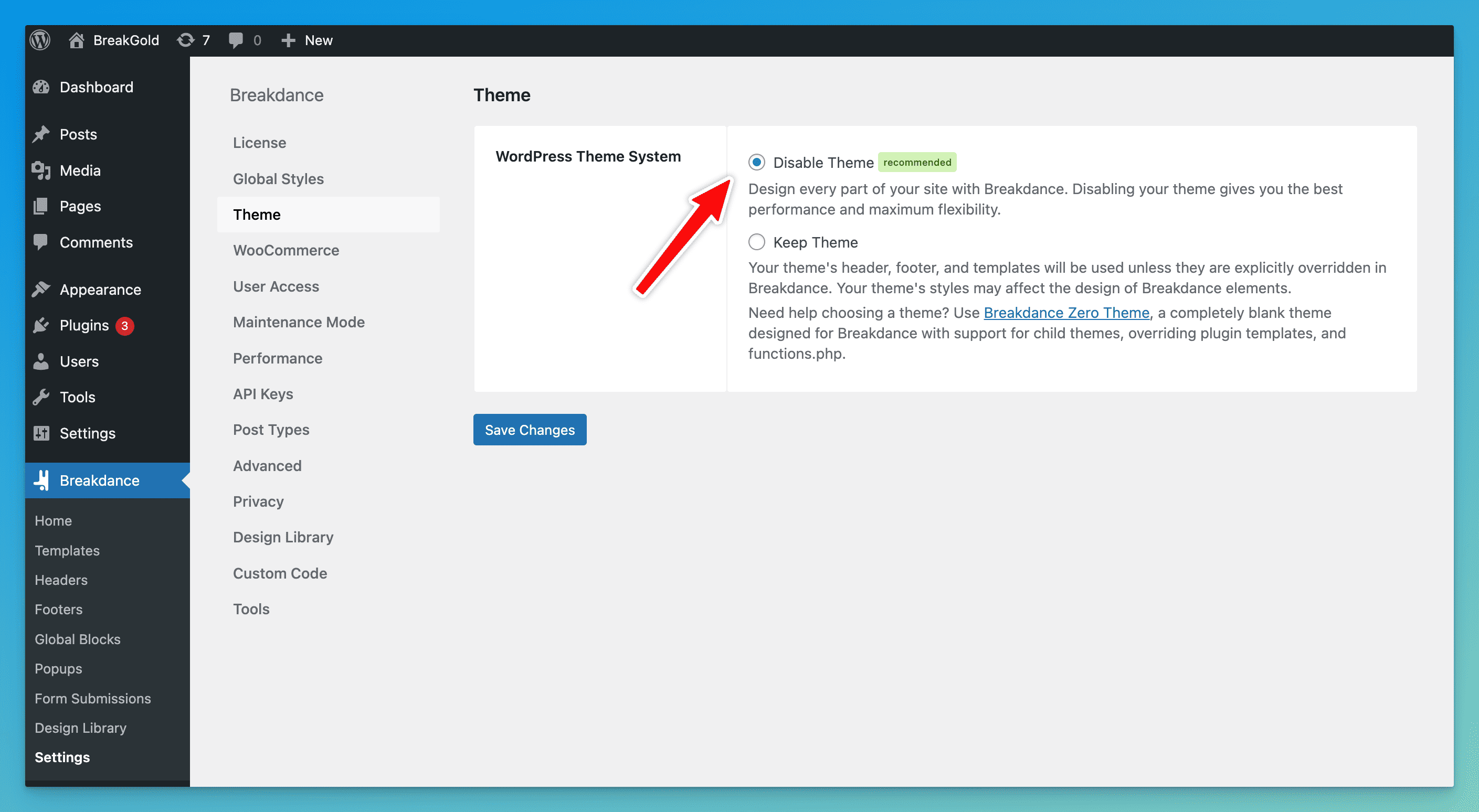Image resolution: width=1479 pixels, height=812 pixels.
Task: Select the Theme settings tab
Action: coord(329,215)
